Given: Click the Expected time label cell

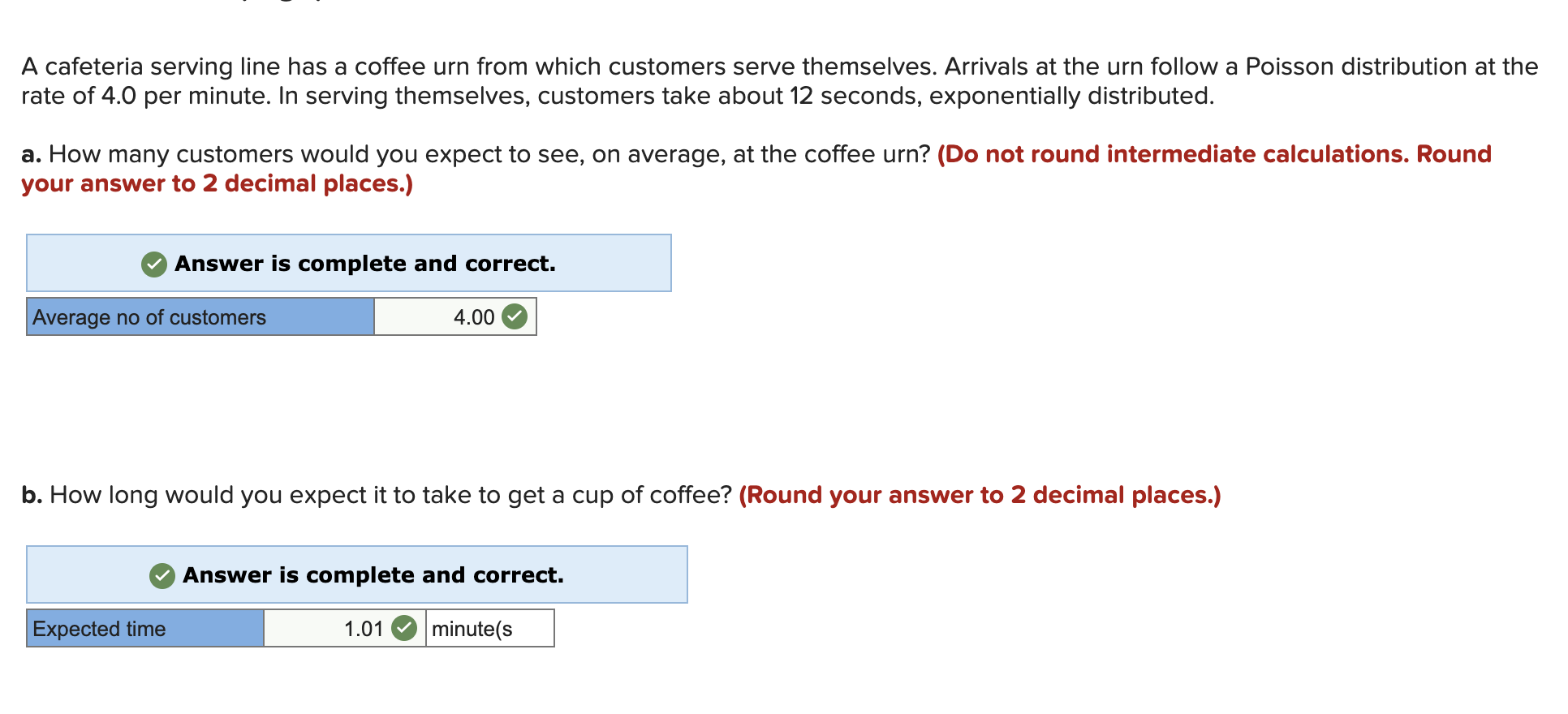Looking at the screenshot, I should (x=144, y=628).
